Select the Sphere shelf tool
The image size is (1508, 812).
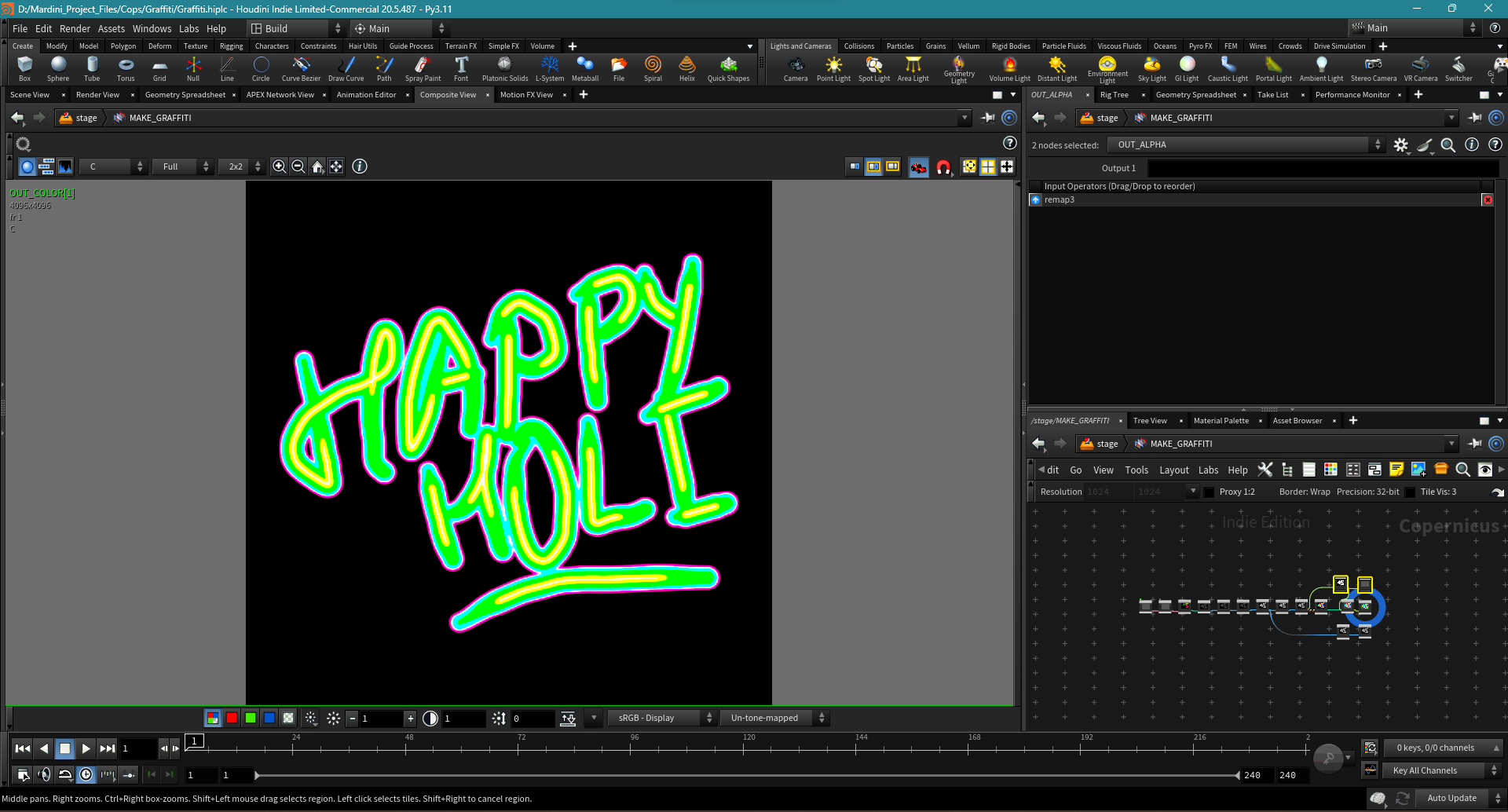click(x=58, y=68)
